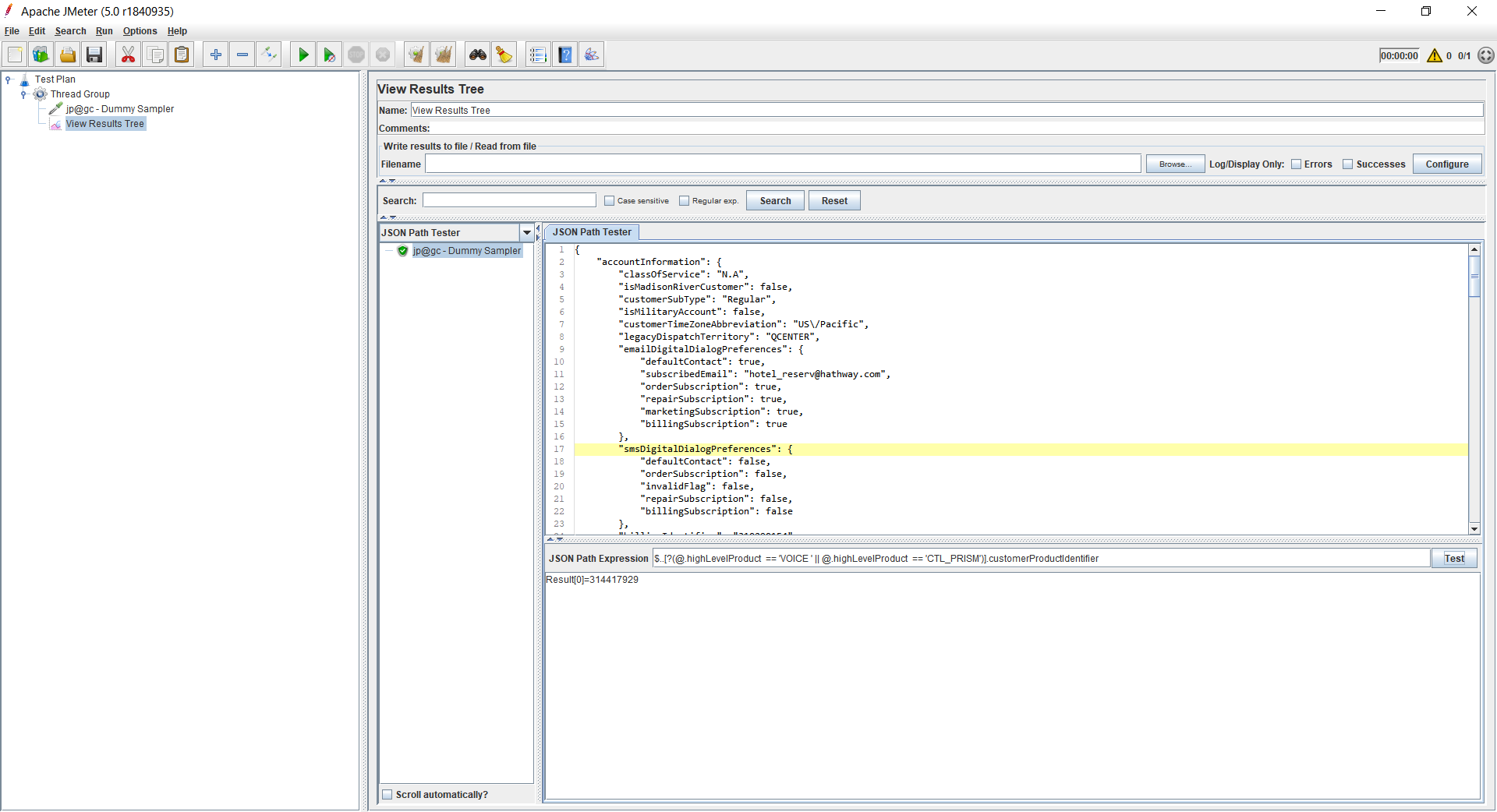Image resolution: width=1497 pixels, height=812 pixels.
Task: Open the Run menu
Action: point(104,31)
